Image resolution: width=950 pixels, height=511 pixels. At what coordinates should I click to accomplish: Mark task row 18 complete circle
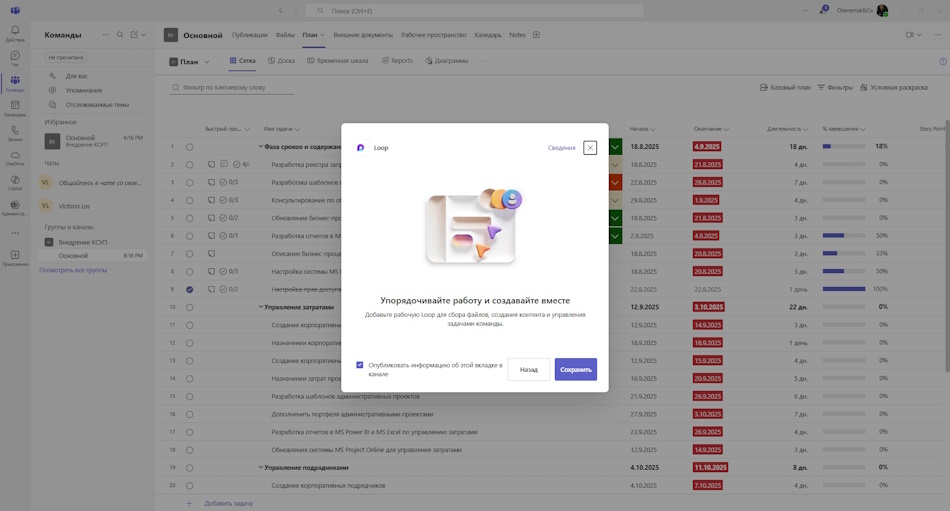(x=190, y=450)
